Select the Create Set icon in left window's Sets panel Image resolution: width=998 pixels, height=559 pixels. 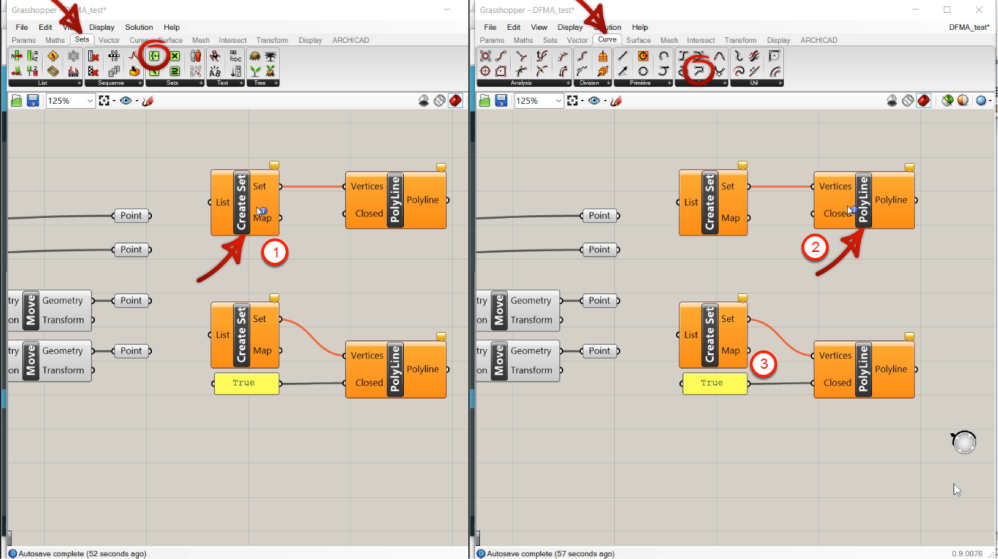(x=155, y=56)
